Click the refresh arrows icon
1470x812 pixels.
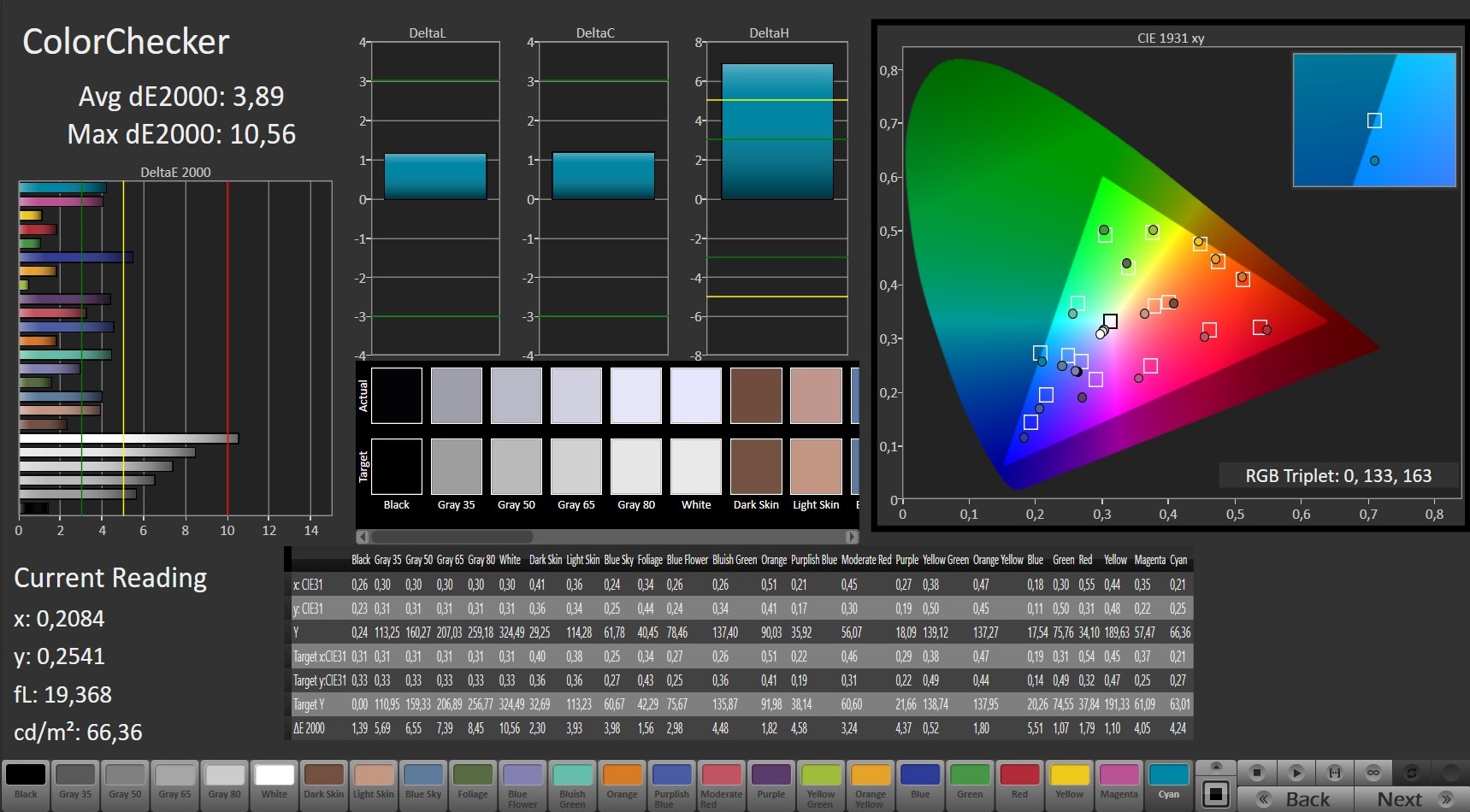pyautogui.click(x=1412, y=773)
